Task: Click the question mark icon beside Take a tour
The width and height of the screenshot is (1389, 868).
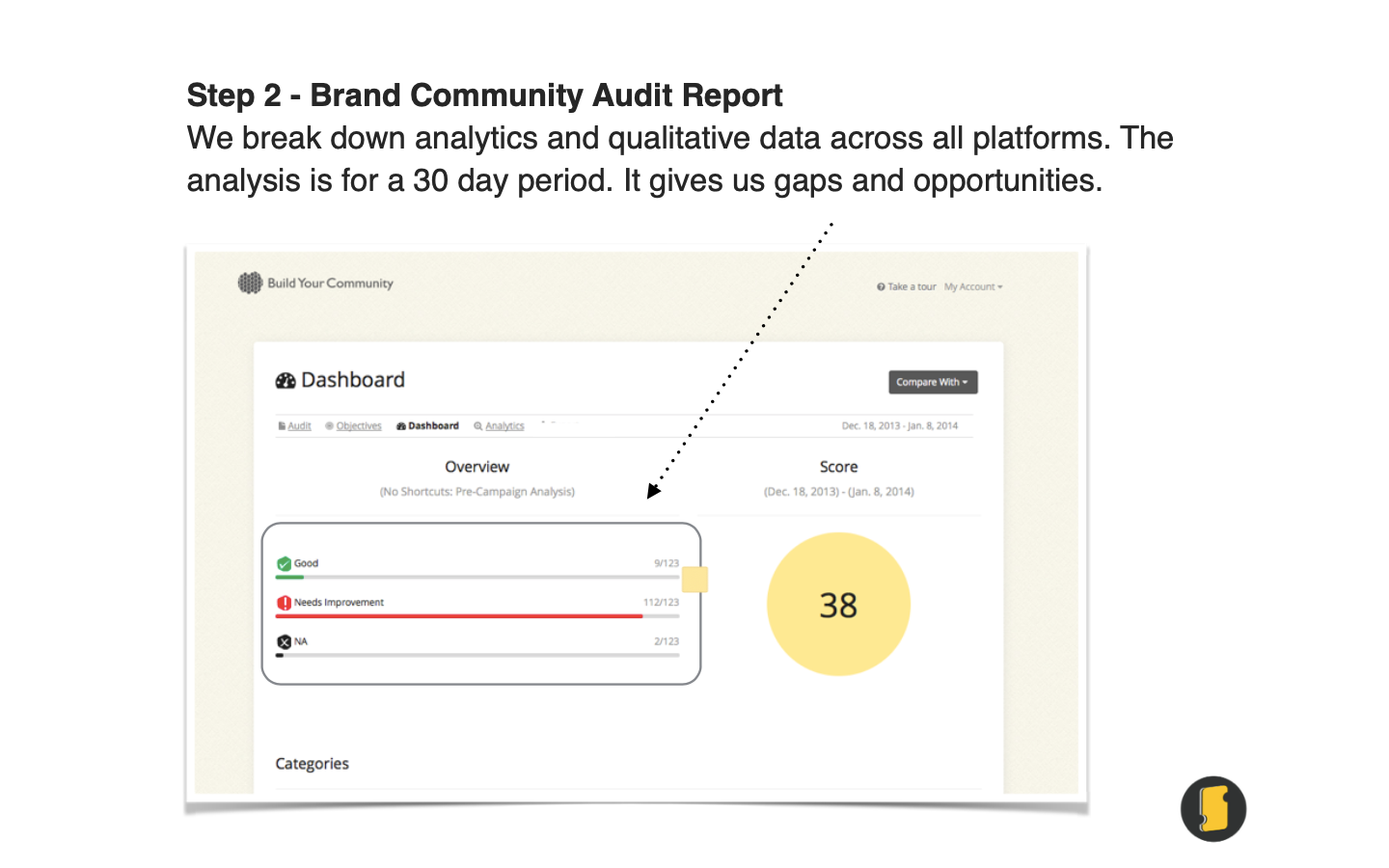Action: pos(881,286)
